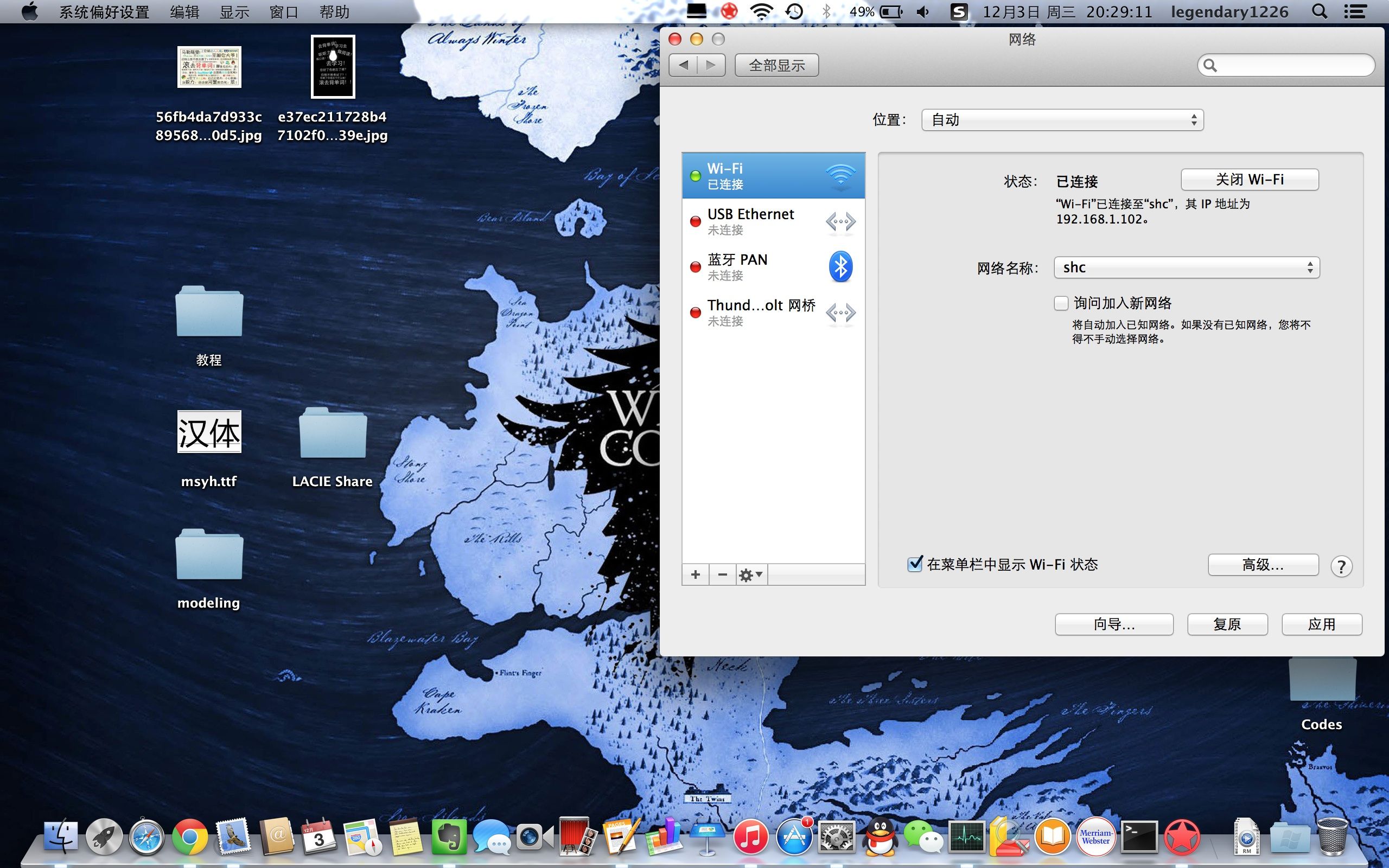1389x868 pixels.
Task: Open the gear action menu under the service list
Action: (x=751, y=575)
